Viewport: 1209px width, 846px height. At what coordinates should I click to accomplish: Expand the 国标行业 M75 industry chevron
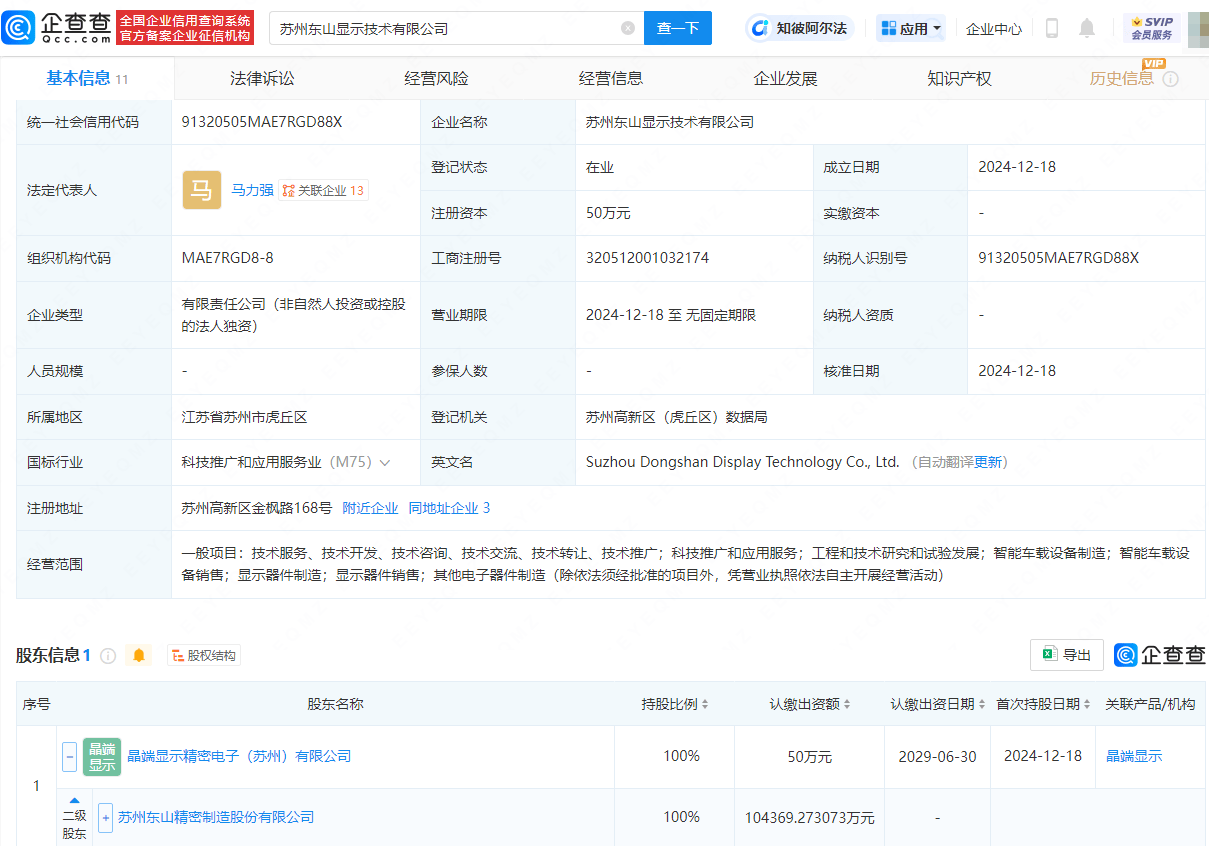385,462
